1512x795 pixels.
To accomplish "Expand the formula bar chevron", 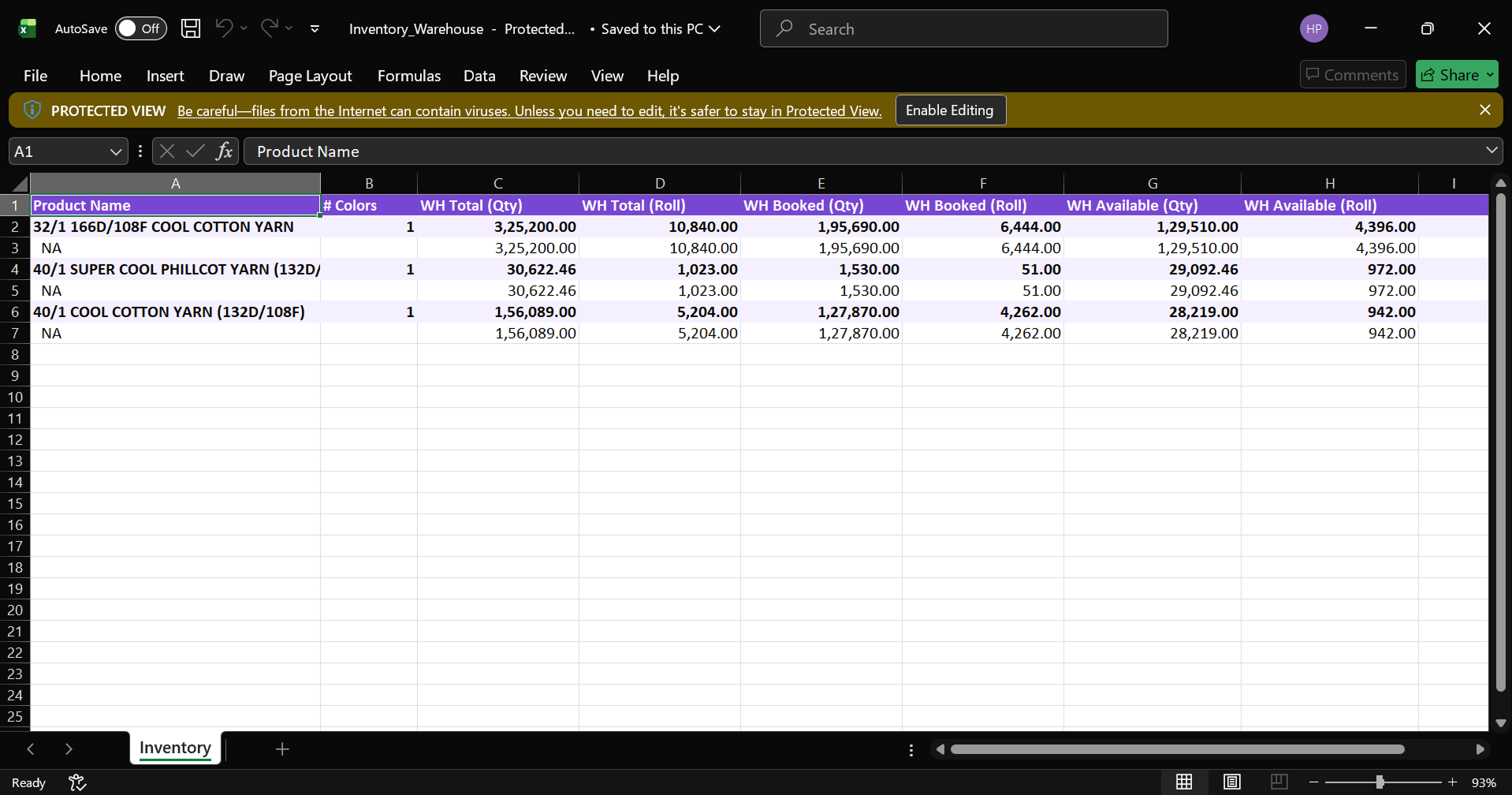I will (x=1491, y=151).
